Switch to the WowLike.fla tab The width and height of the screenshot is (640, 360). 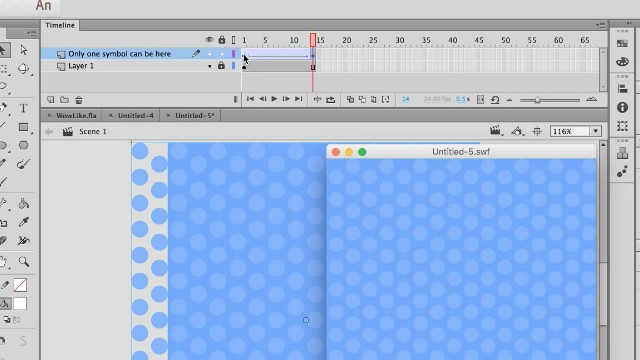pyautogui.click(x=76, y=116)
